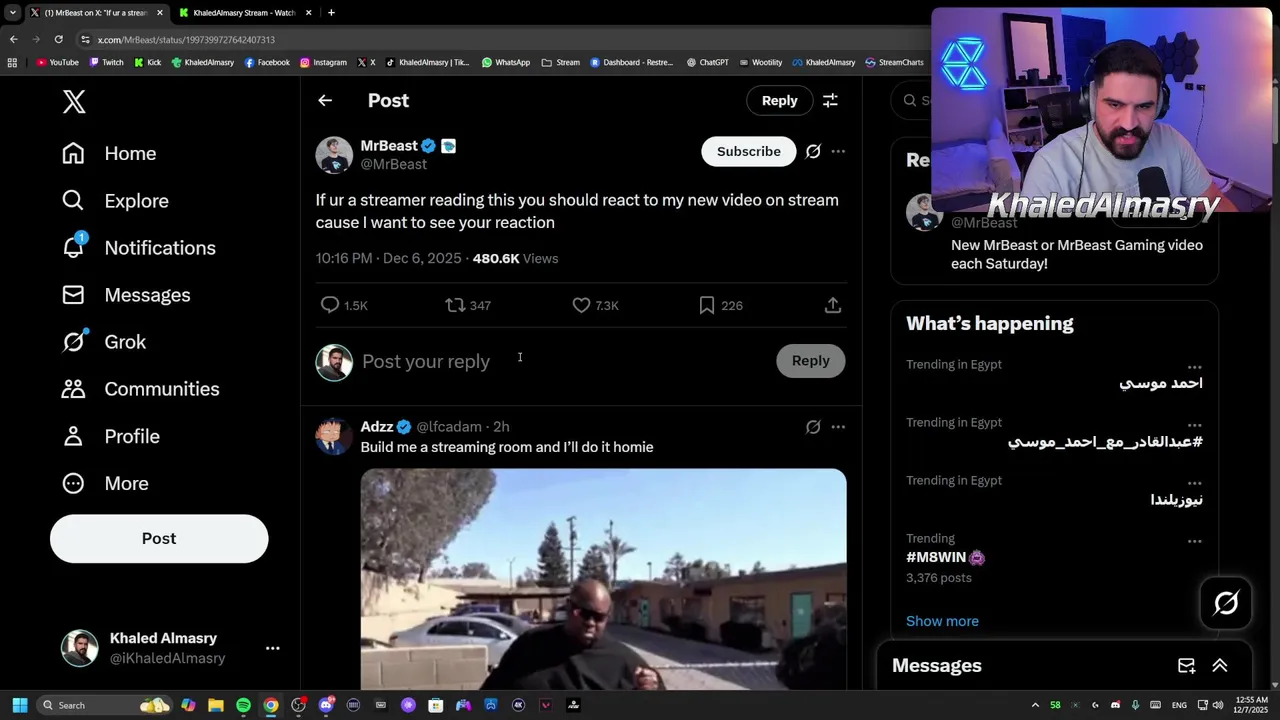
Task: Open tab search dropdown arrow
Action: (12, 13)
